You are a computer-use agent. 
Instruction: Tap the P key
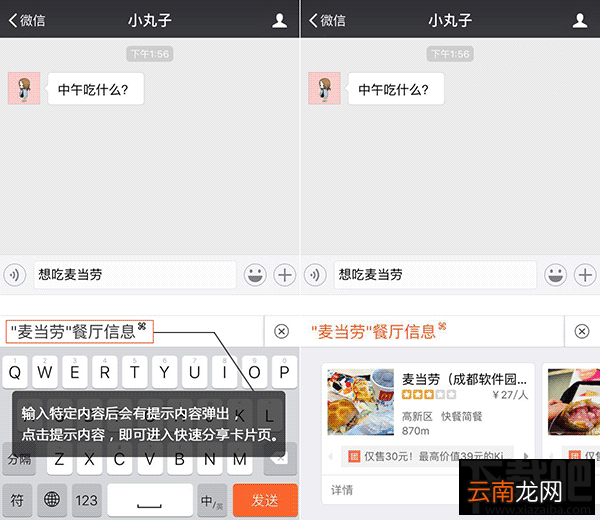(x=284, y=372)
